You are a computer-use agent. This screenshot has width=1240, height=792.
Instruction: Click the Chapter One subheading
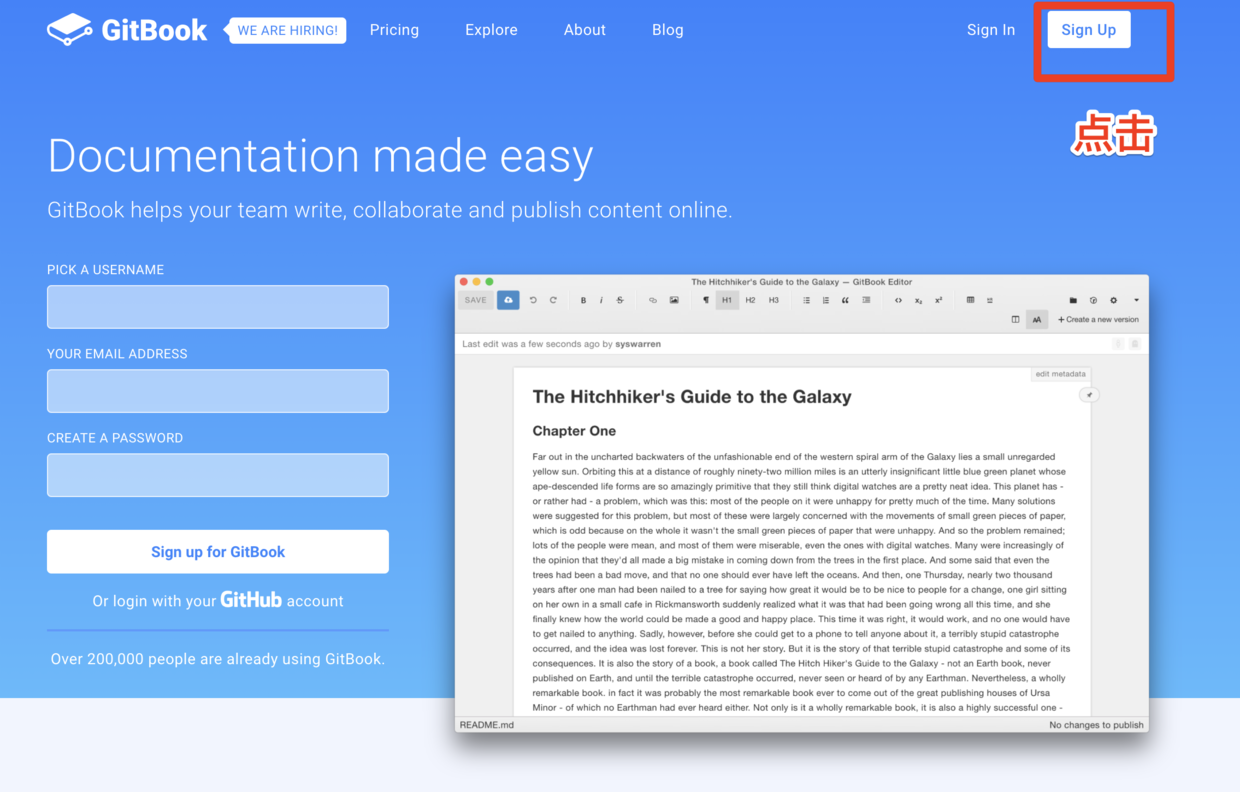click(x=574, y=431)
